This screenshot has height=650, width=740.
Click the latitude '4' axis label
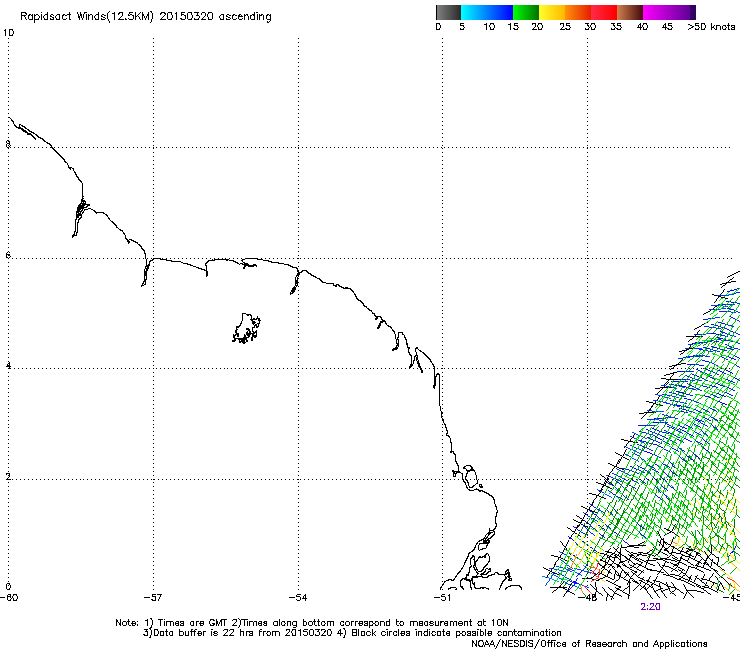8,365
